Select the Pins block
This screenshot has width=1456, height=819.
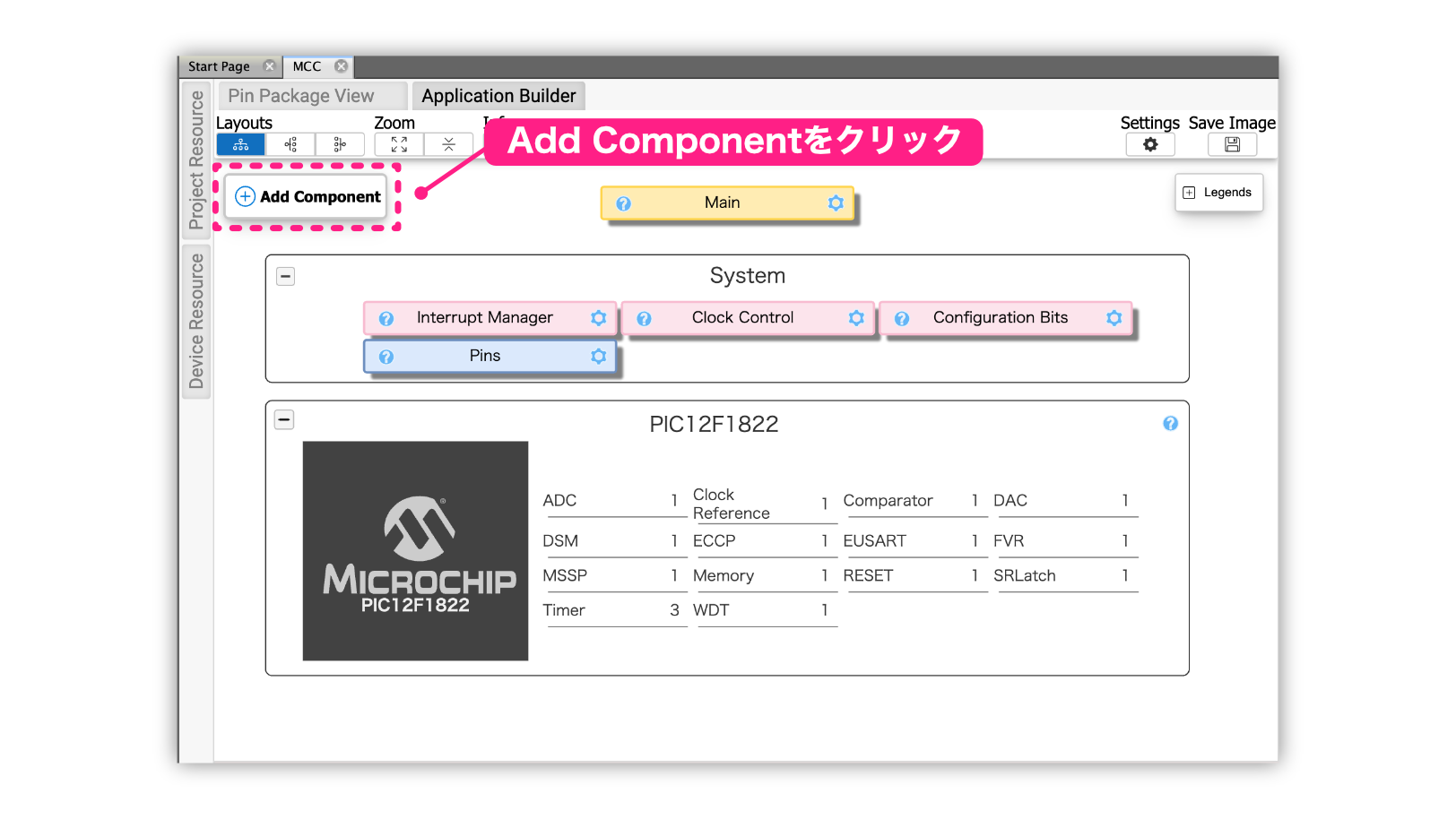pyautogui.click(x=490, y=357)
